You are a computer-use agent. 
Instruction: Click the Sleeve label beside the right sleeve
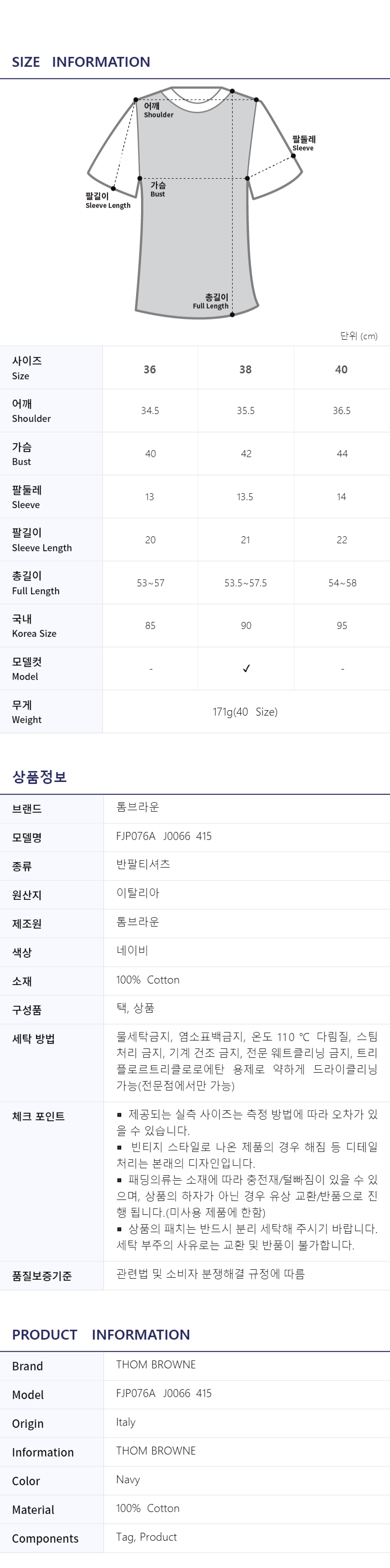[303, 144]
